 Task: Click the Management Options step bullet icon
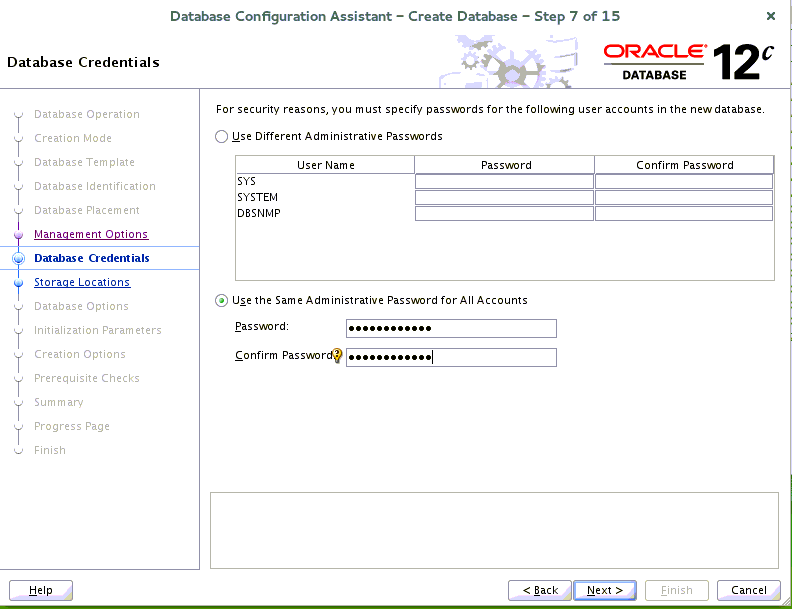(18, 235)
